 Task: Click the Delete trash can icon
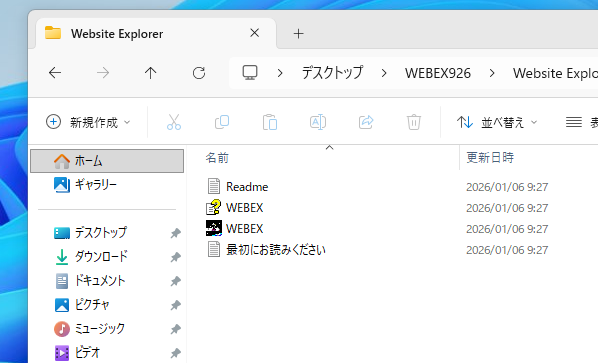click(414, 122)
